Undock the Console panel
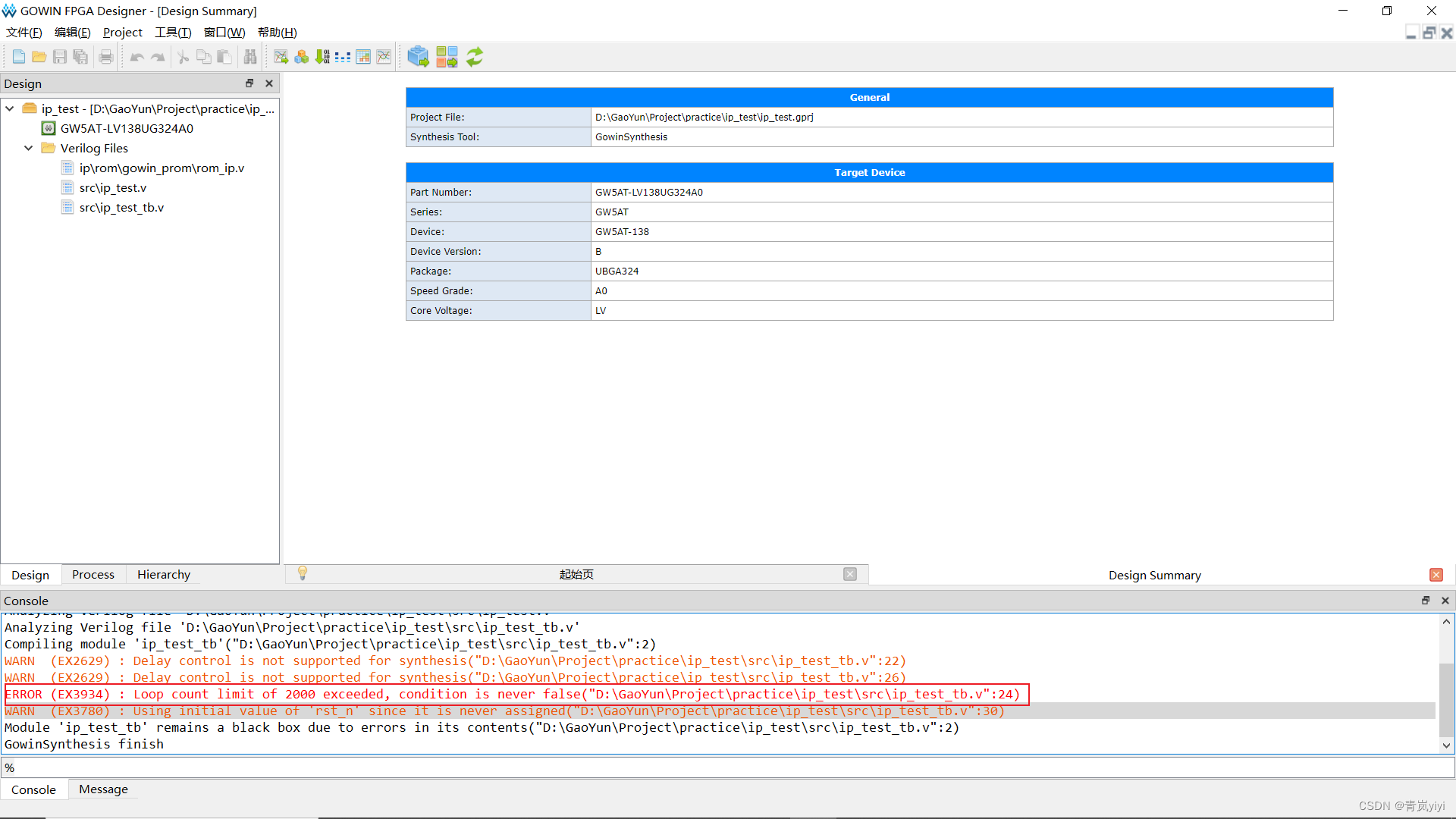This screenshot has width=1456, height=819. (x=1426, y=601)
